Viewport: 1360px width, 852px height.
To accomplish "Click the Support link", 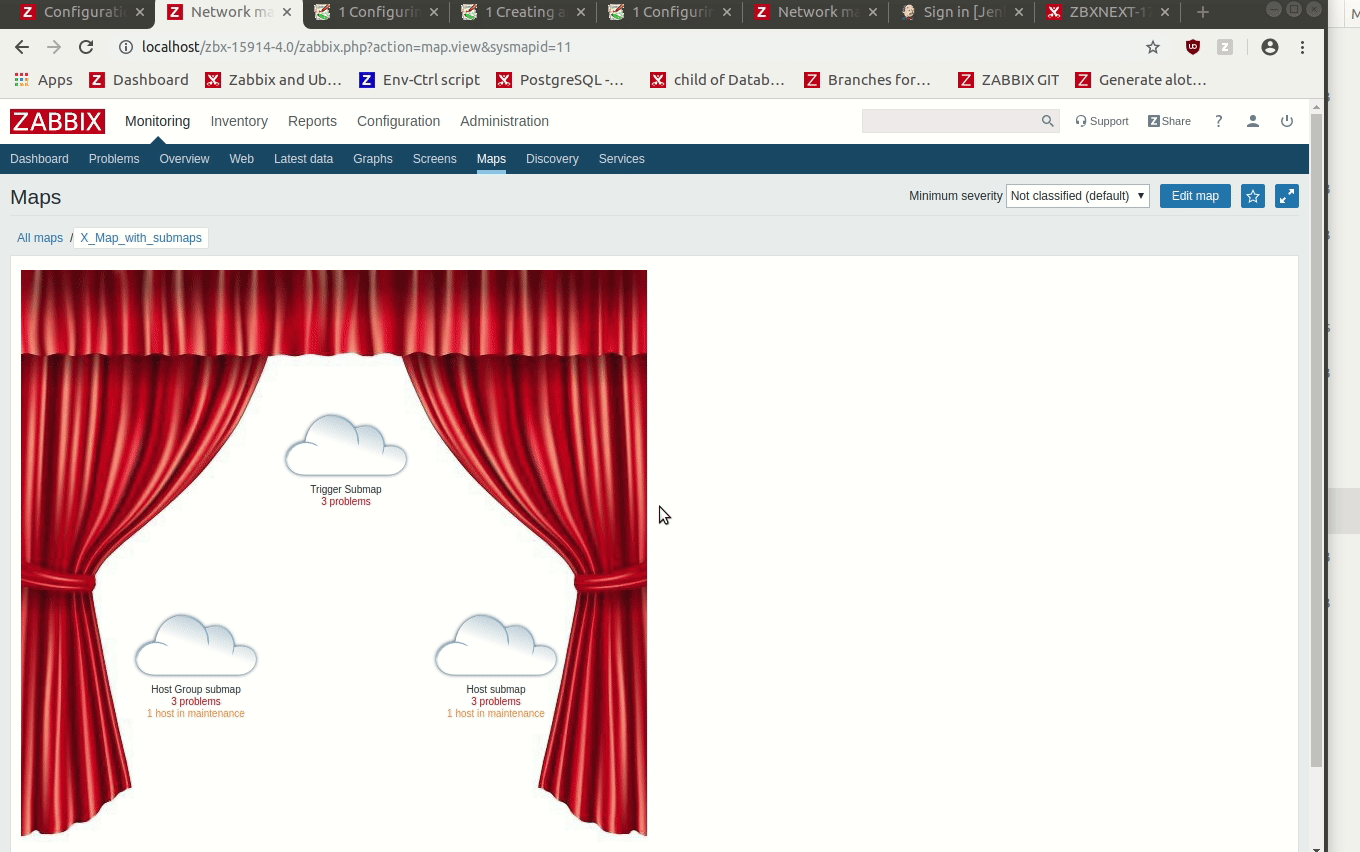I will 1102,121.
